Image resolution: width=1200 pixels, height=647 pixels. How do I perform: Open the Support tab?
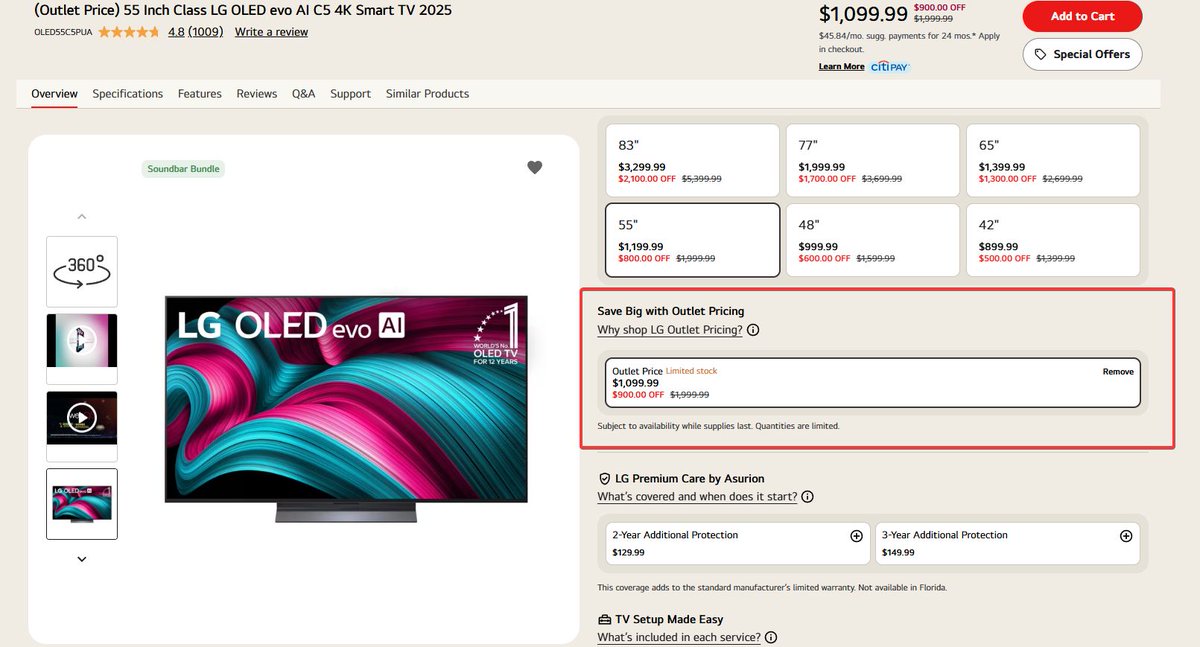pos(351,94)
